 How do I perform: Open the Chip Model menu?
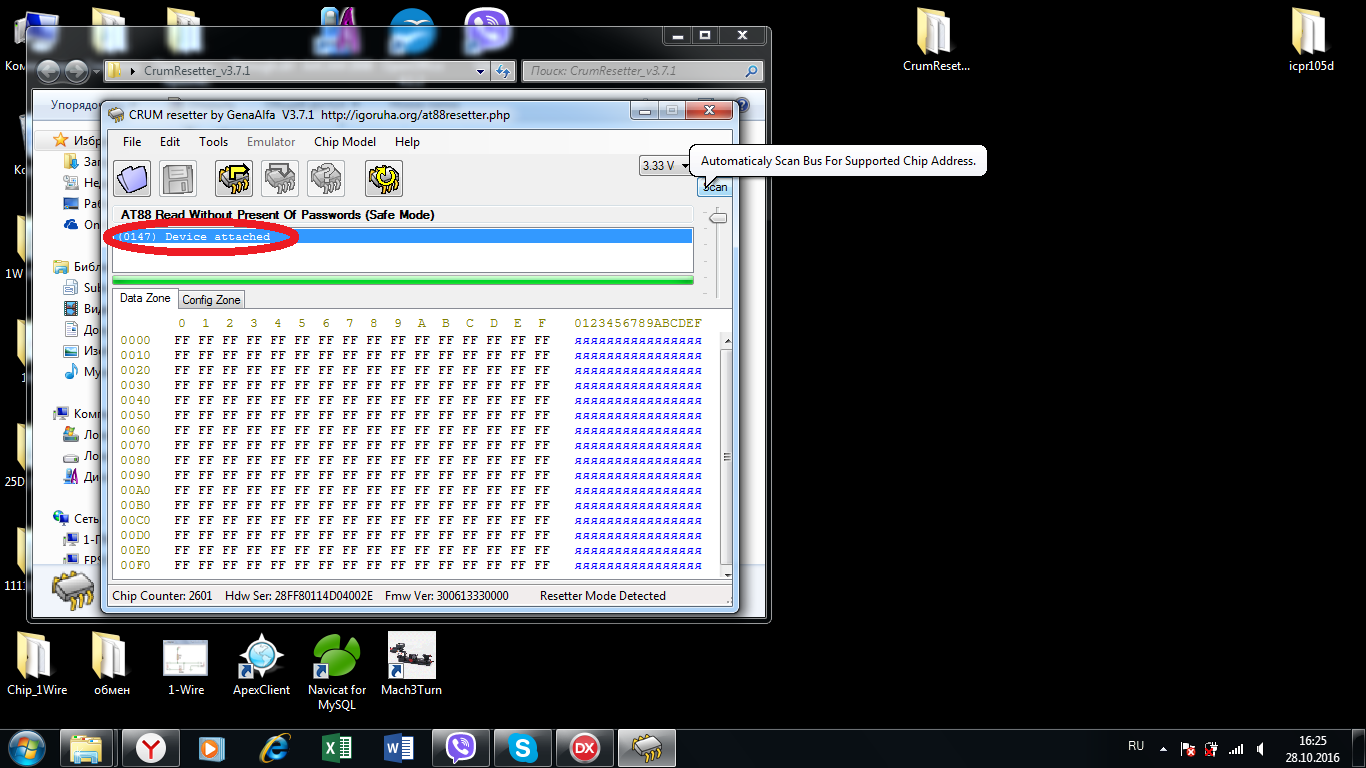pyautogui.click(x=345, y=142)
